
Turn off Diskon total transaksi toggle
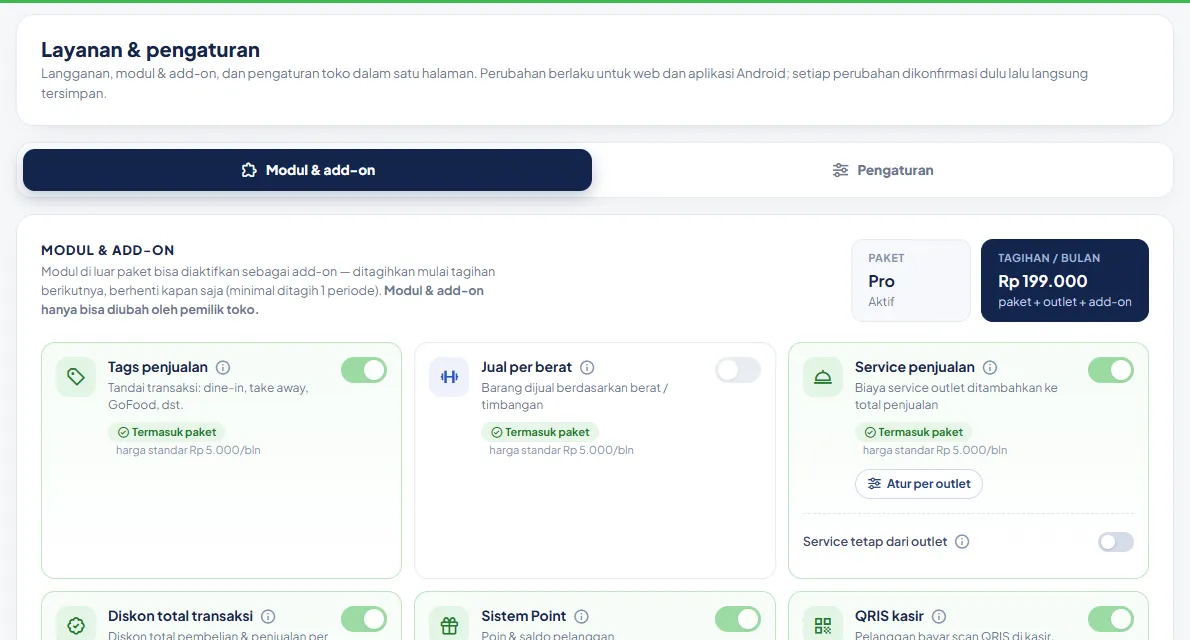coord(364,620)
